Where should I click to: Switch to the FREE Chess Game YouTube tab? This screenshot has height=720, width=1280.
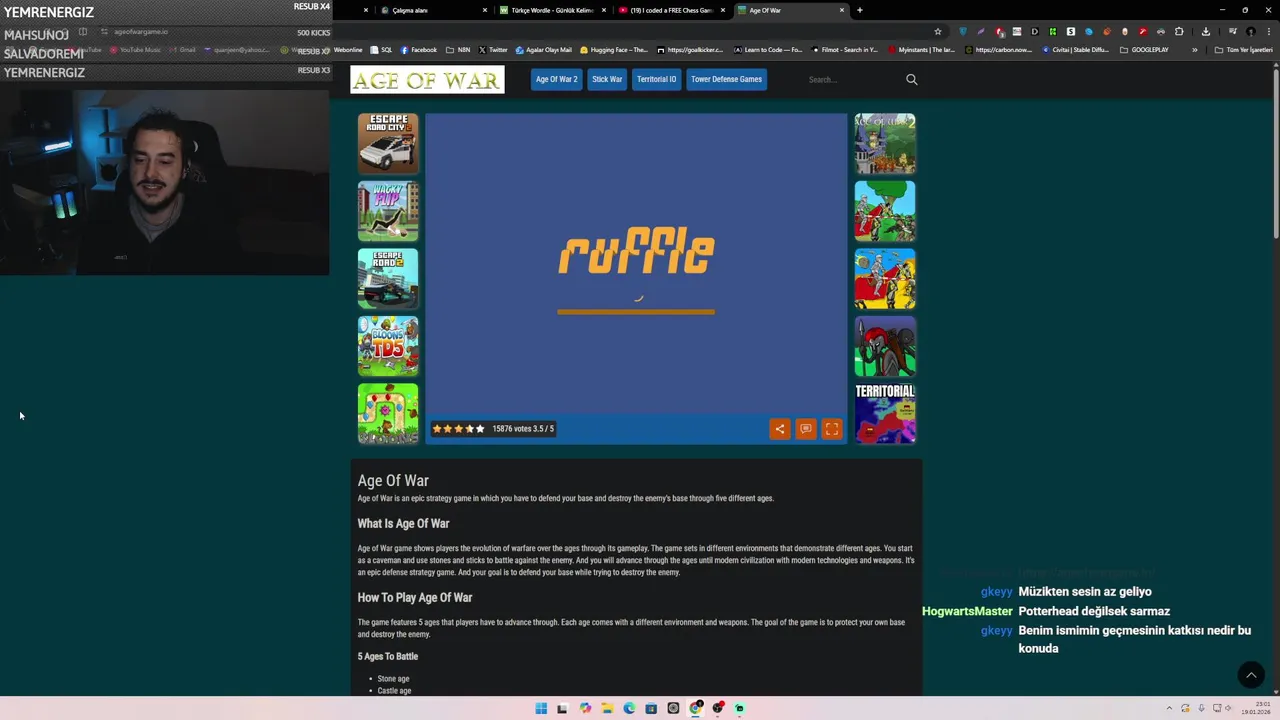(670, 10)
